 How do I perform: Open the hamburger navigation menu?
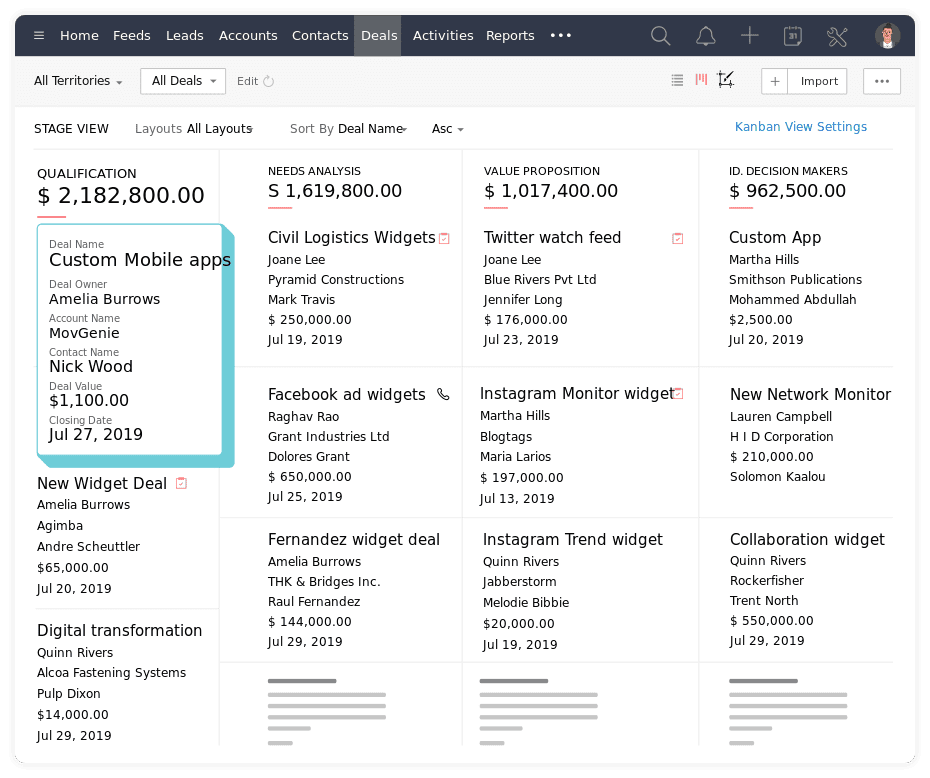[39, 36]
